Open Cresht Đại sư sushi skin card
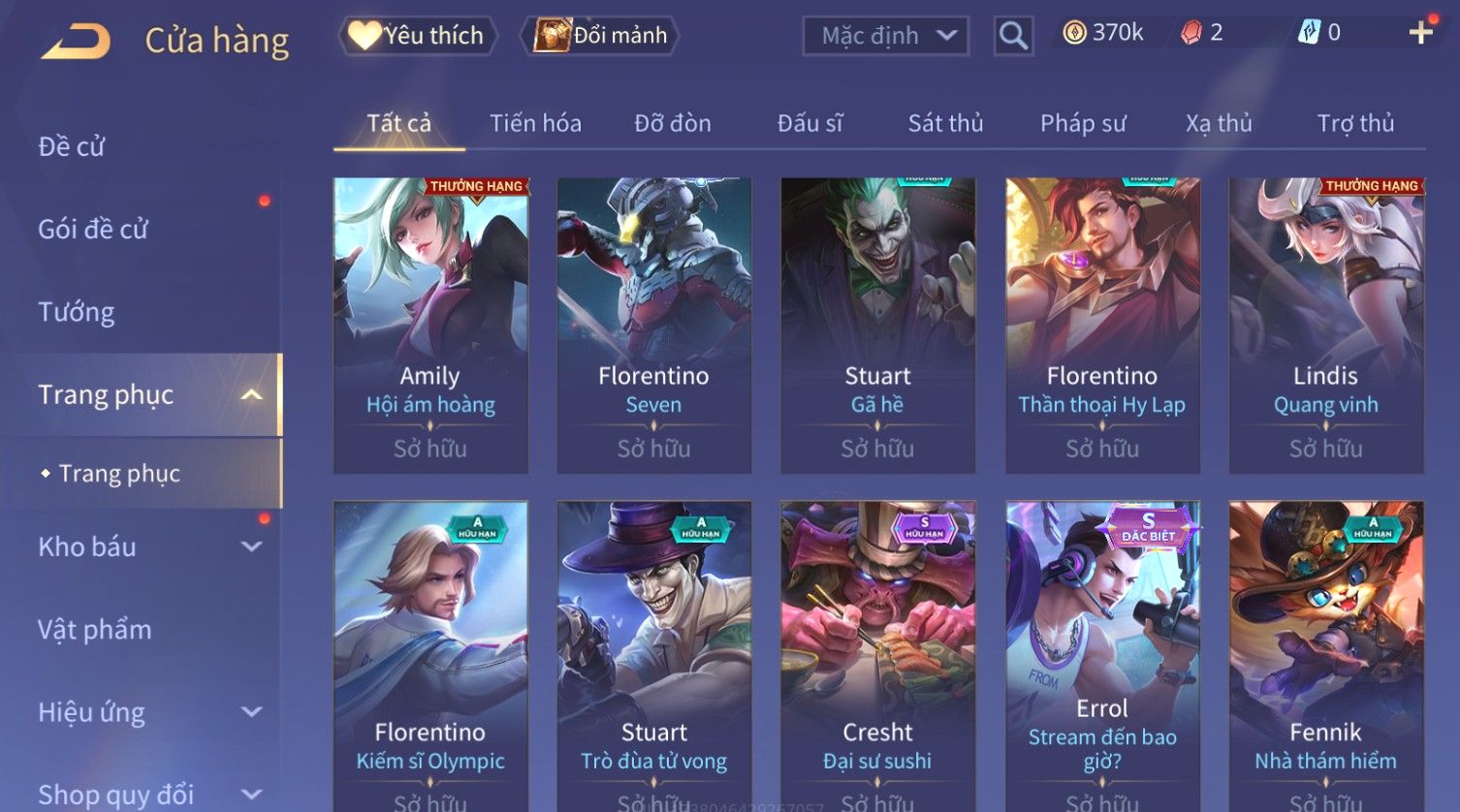The height and width of the screenshot is (812, 1460). click(877, 656)
